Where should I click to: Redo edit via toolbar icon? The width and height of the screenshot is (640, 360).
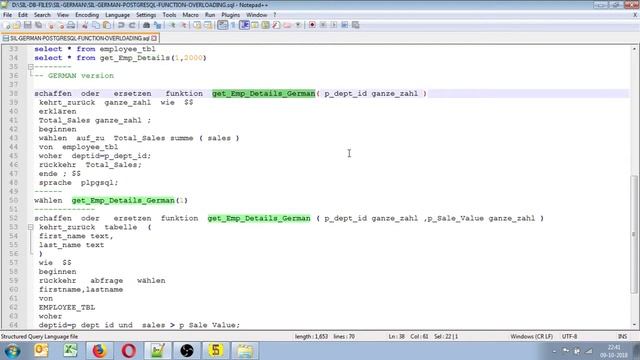point(132,25)
